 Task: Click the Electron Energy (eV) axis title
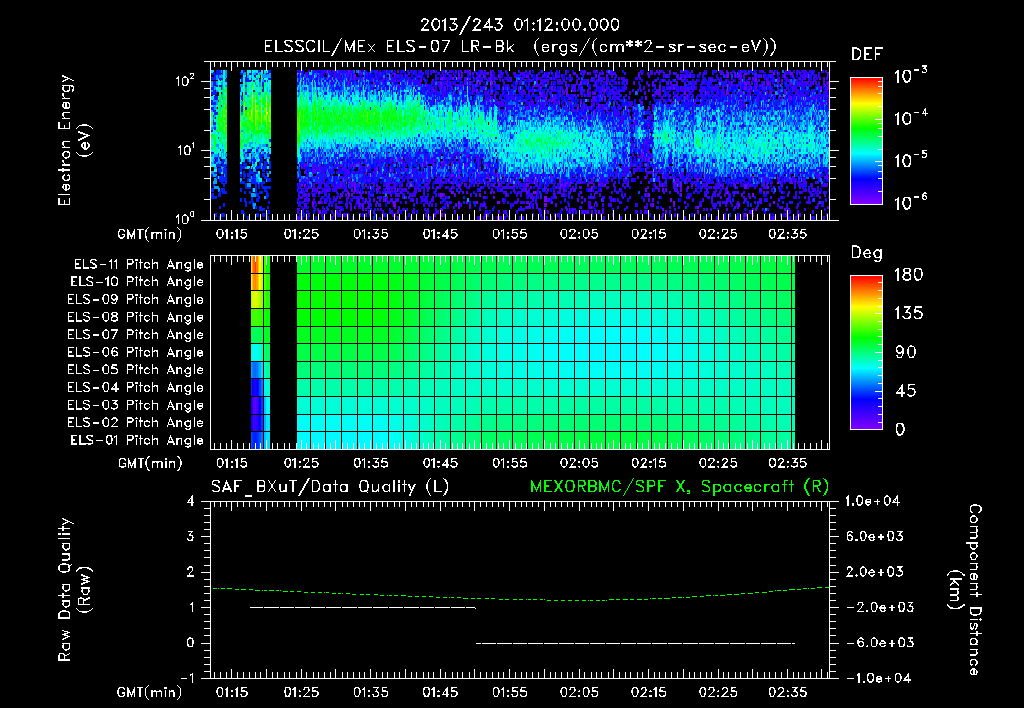click(74, 140)
